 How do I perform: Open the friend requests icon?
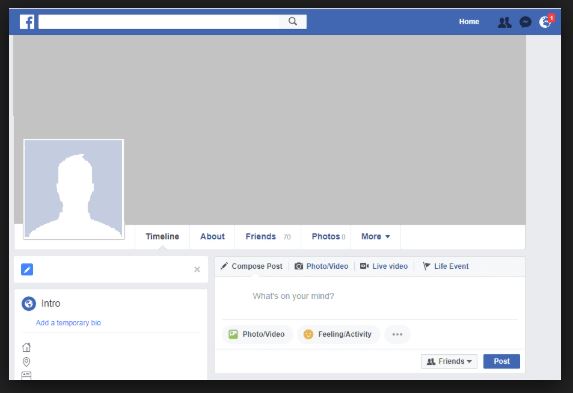click(504, 23)
